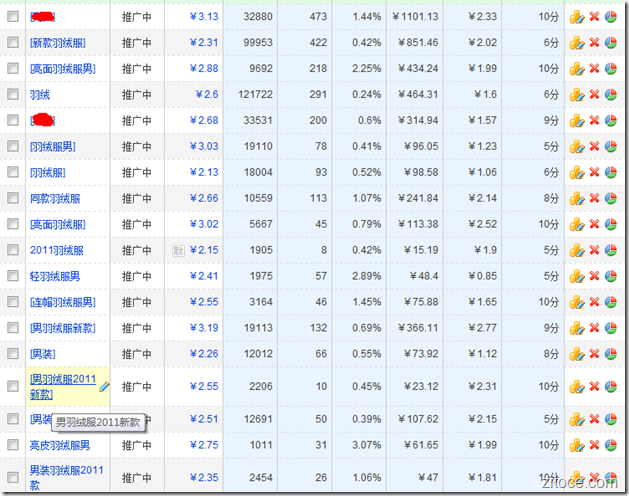Click the [亮面羽绒服] keyword link
Screen dimensions: 629x496
click(58, 224)
